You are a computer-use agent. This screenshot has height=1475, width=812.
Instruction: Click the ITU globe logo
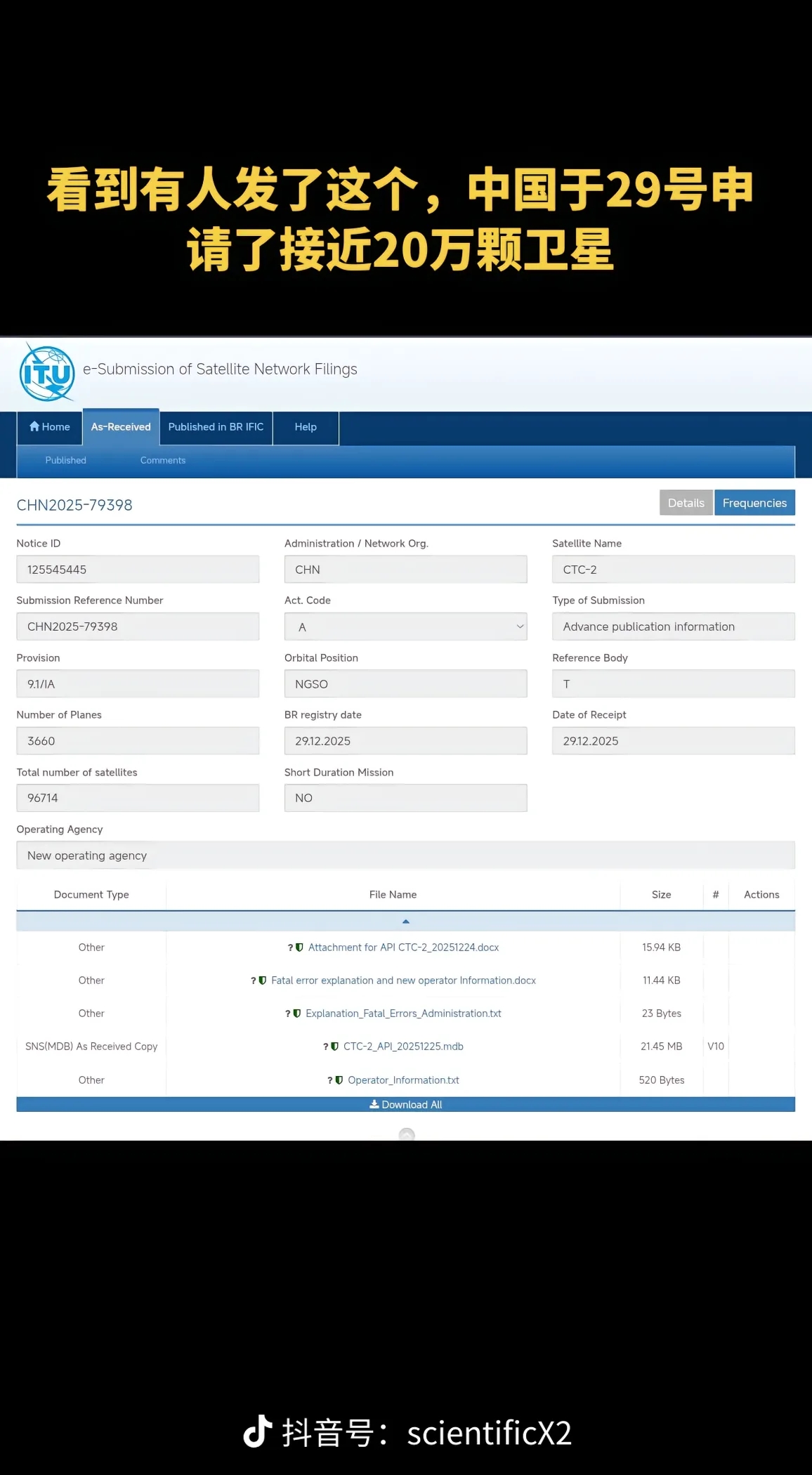tap(47, 373)
